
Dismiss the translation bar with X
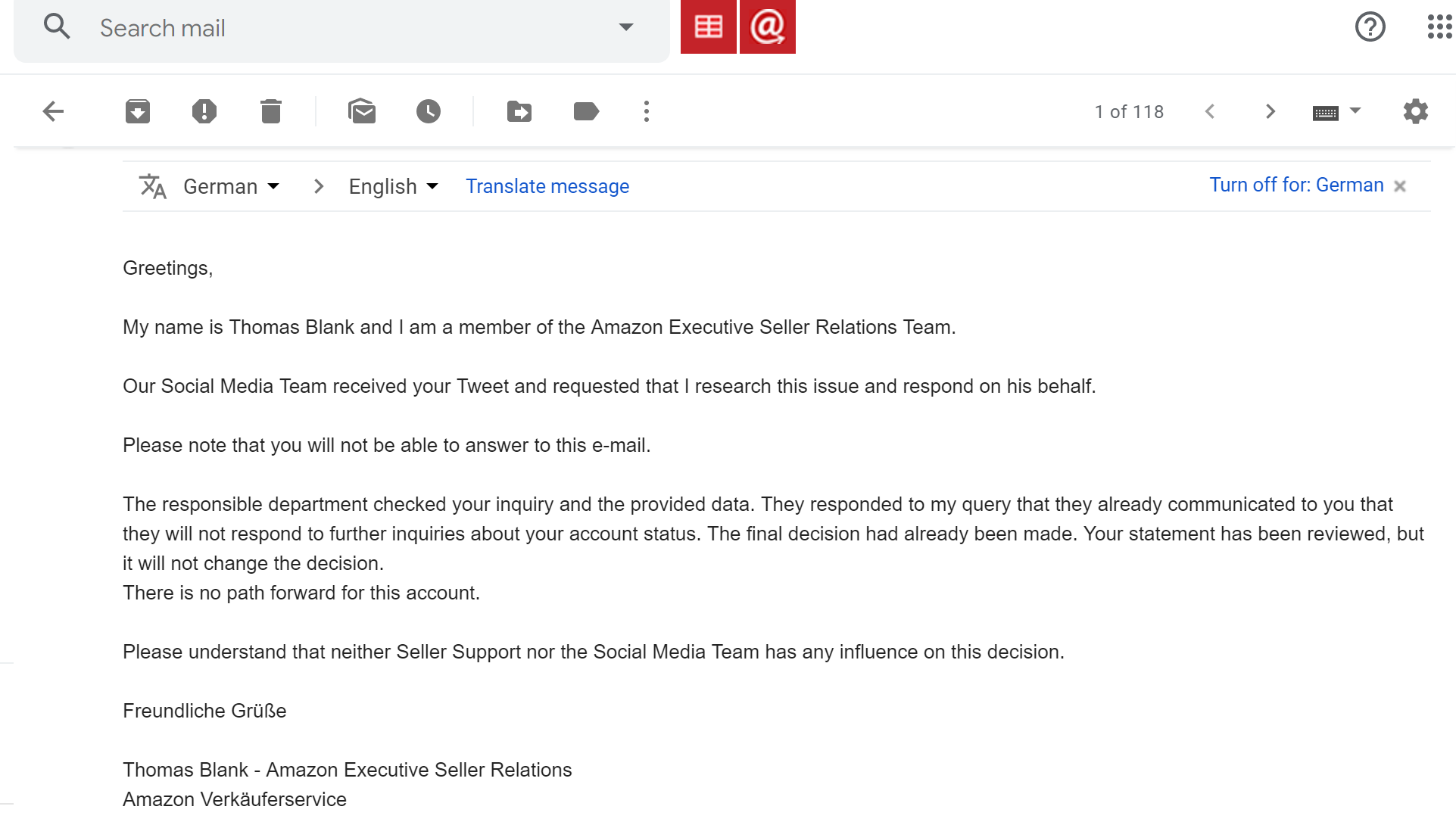1400,186
